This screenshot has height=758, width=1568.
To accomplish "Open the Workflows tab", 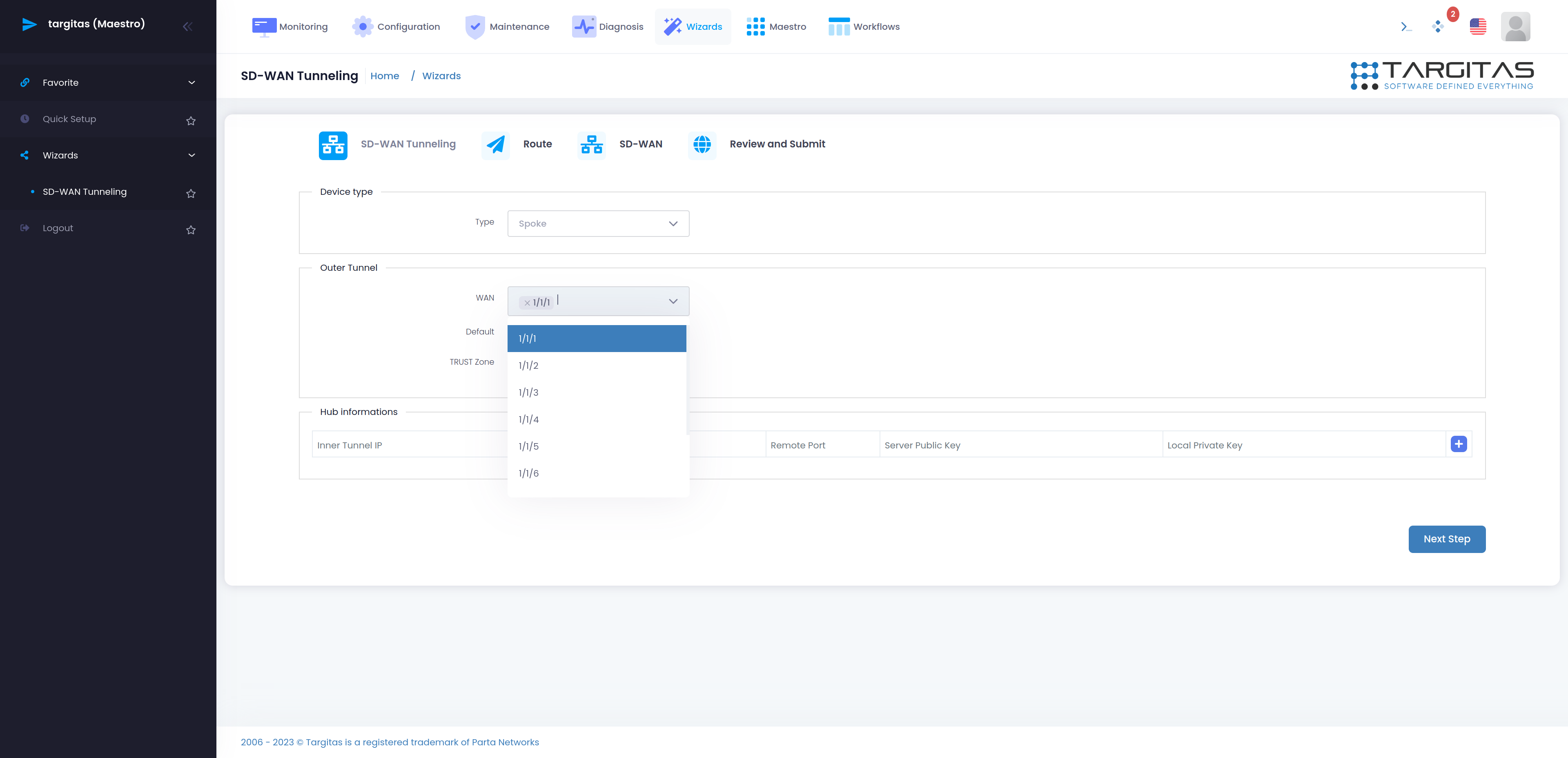I will 862,26.
